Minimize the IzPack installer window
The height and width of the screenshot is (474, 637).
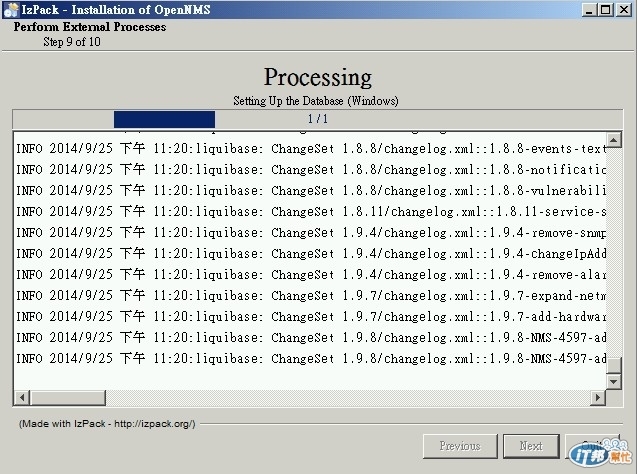589,10
